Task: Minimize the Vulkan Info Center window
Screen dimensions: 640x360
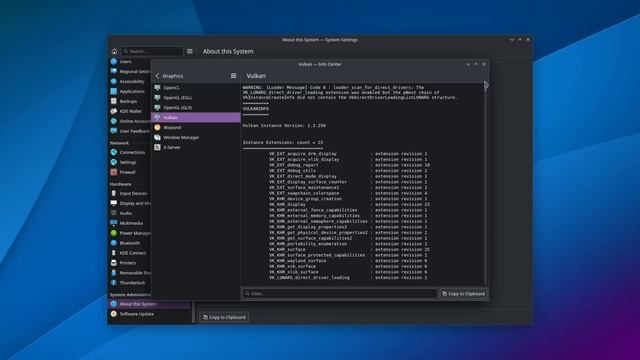Action: [x=468, y=64]
